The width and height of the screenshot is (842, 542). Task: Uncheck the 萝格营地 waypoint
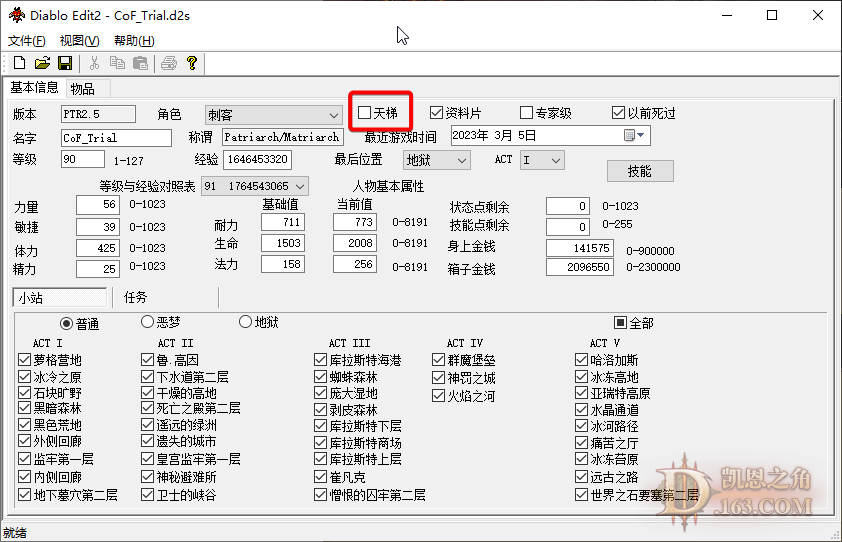click(x=24, y=359)
